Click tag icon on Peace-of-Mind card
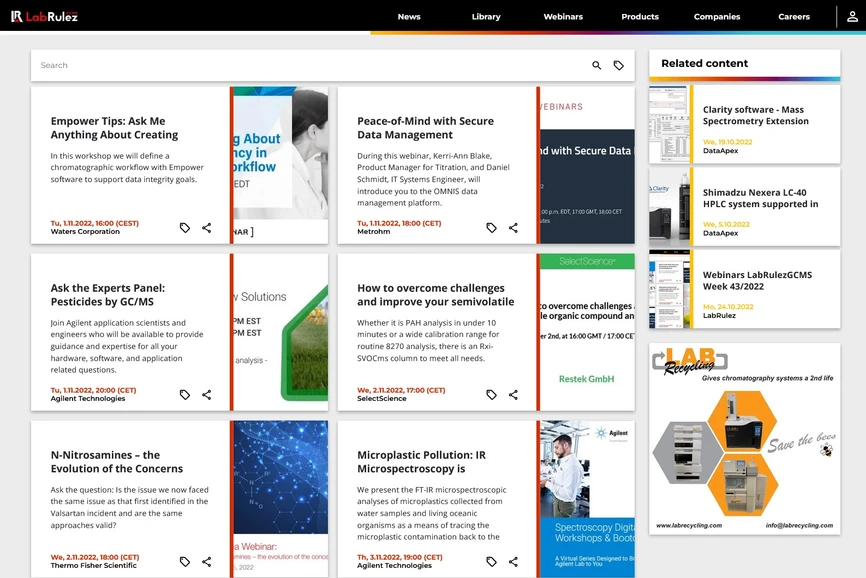The width and height of the screenshot is (866, 578). [x=492, y=227]
